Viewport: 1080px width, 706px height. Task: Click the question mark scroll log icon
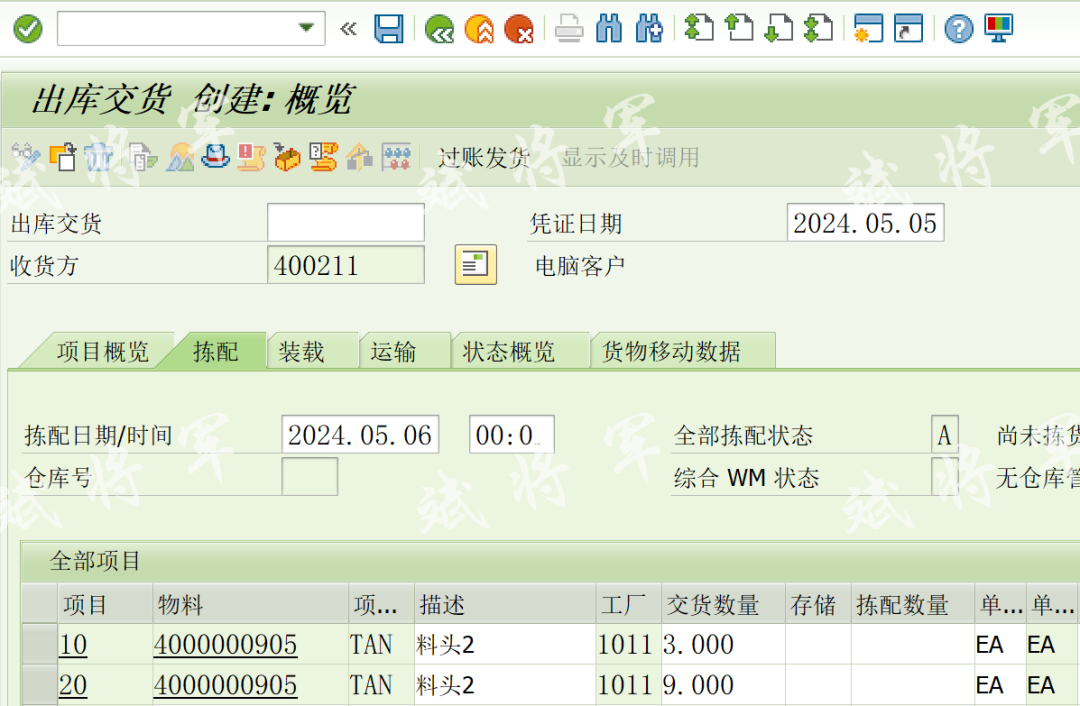pyautogui.click(x=323, y=157)
